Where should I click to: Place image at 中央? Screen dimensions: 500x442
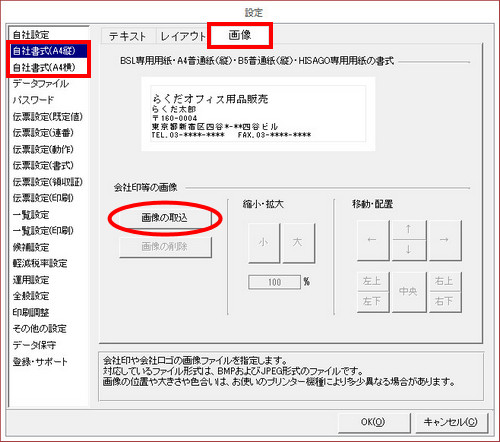[x=409, y=292]
